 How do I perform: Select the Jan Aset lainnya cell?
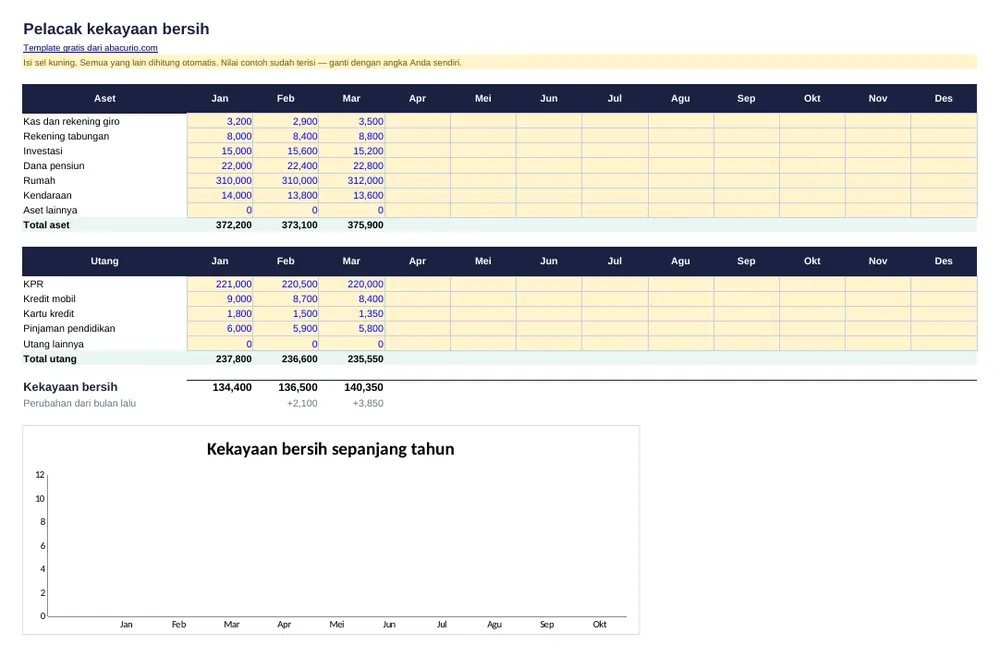(220, 210)
